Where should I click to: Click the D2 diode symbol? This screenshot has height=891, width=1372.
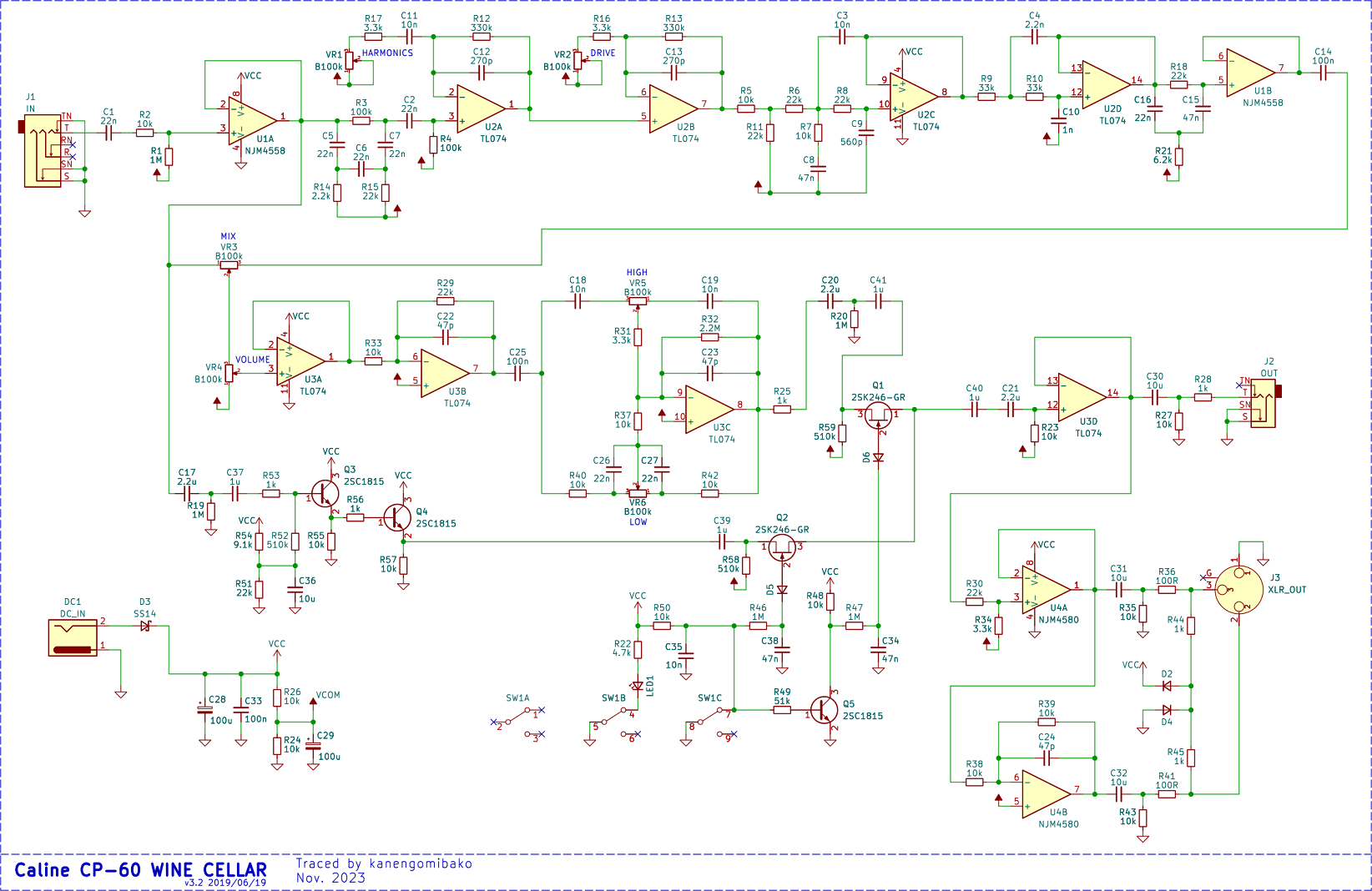point(1167,686)
